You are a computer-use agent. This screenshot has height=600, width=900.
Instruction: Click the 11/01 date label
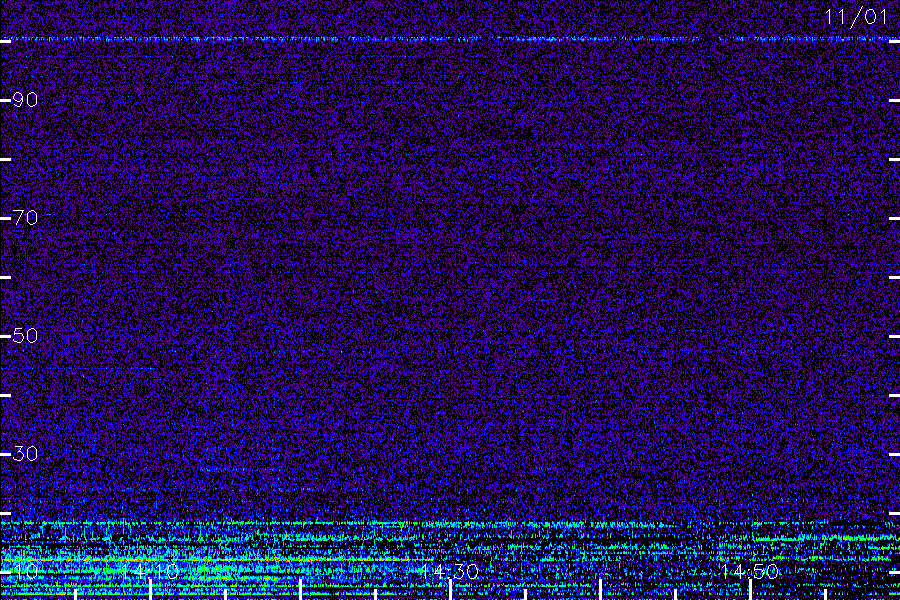[x=856, y=17]
